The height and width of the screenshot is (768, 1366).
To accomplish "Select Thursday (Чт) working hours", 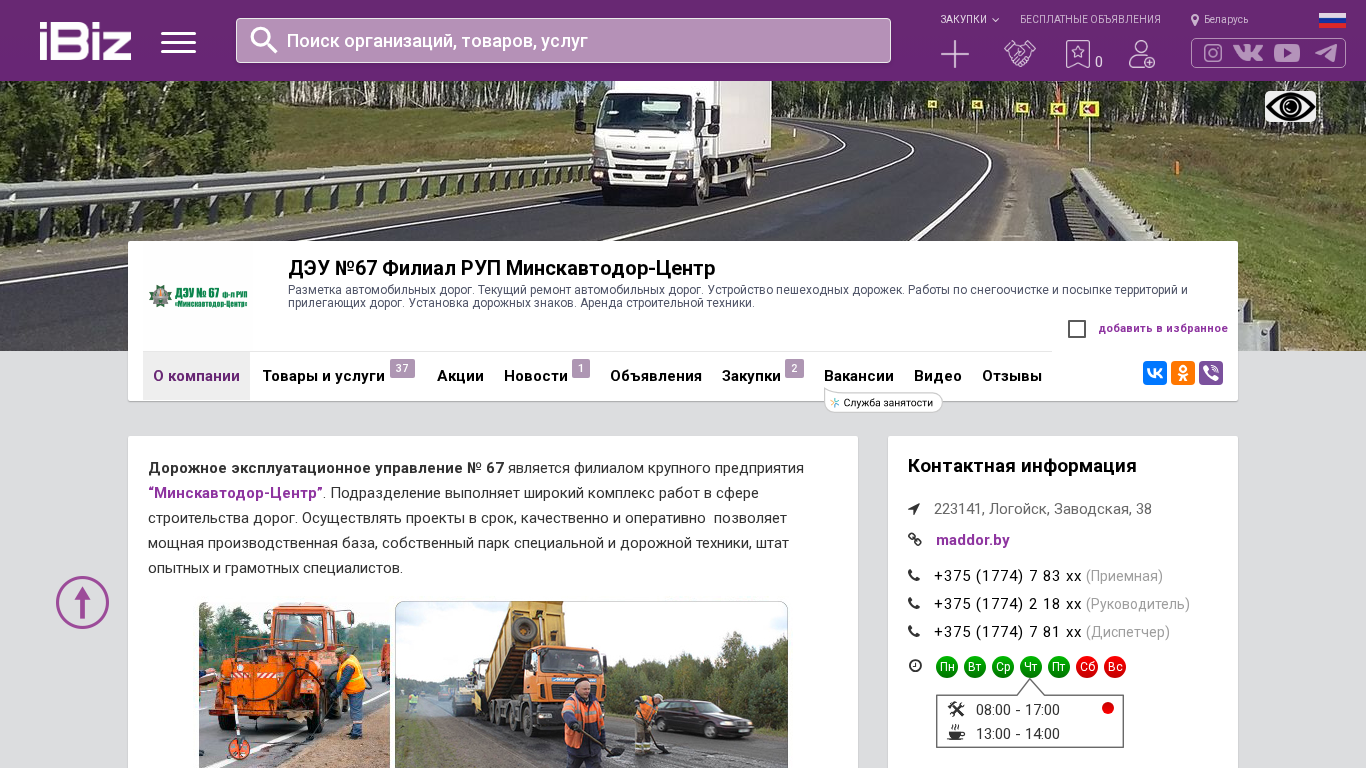I will pyautogui.click(x=1031, y=667).
